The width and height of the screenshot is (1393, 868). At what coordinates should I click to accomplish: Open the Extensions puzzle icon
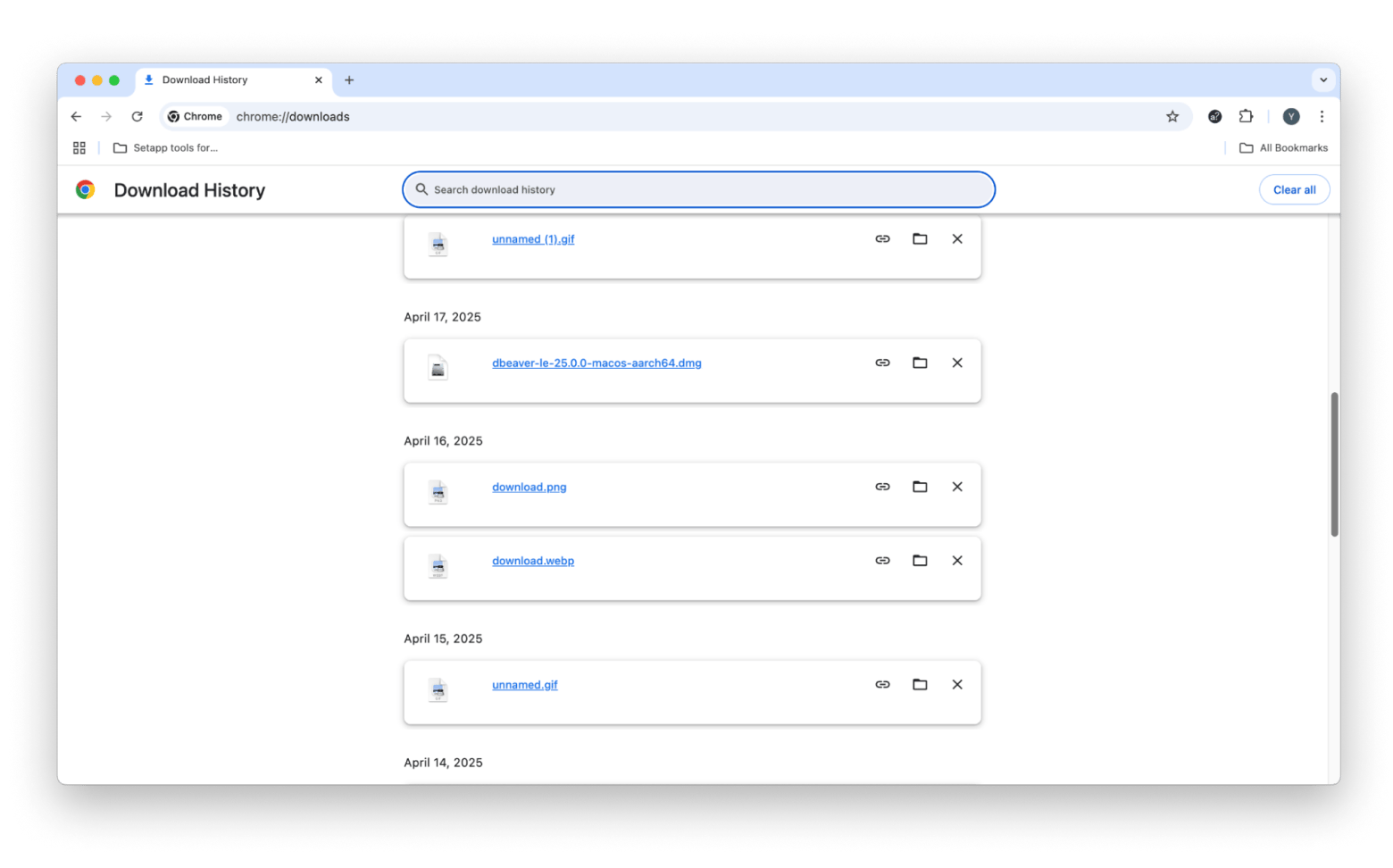tap(1246, 117)
